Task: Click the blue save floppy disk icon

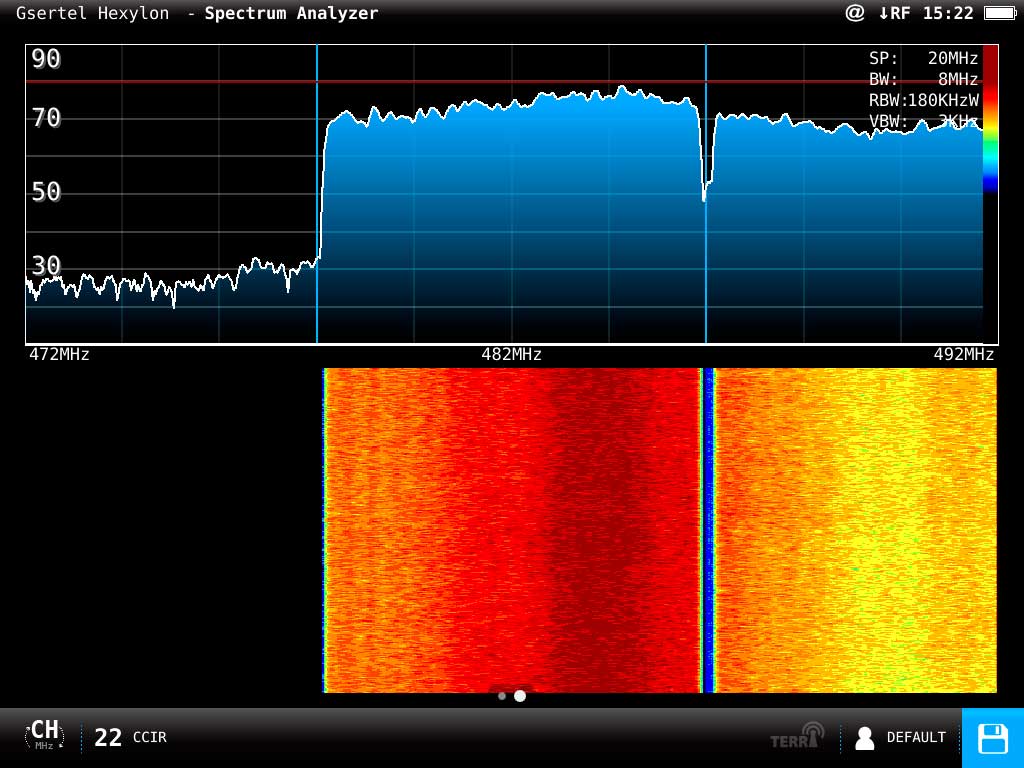Action: [992, 738]
